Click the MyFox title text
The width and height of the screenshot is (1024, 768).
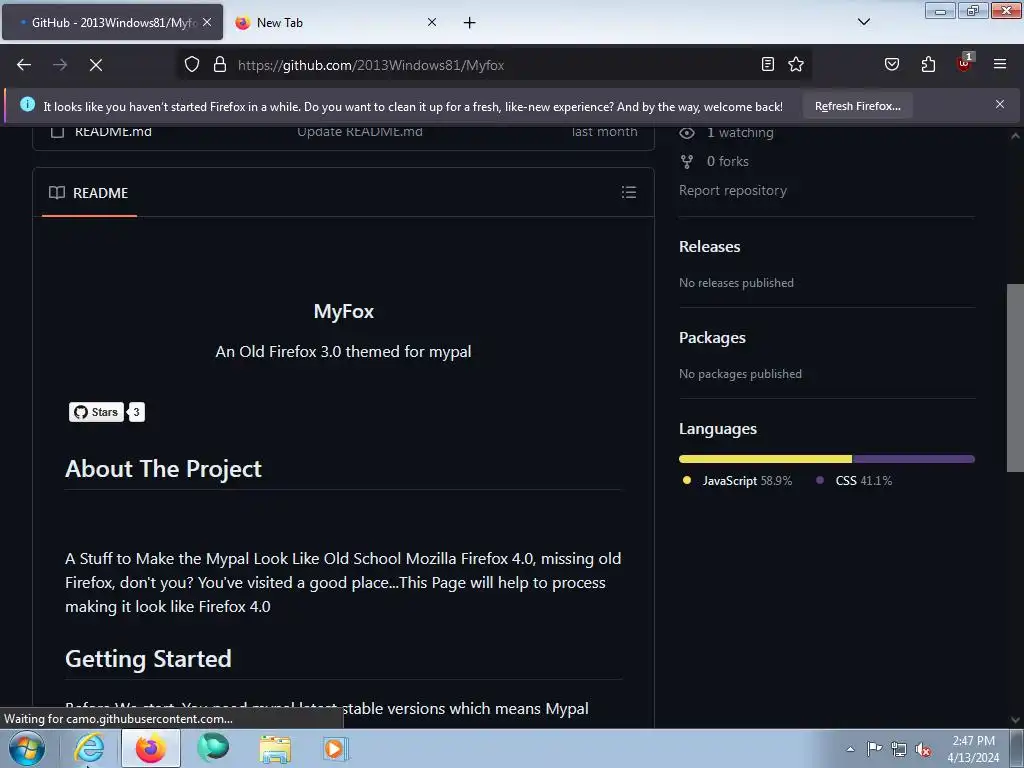[x=344, y=311]
